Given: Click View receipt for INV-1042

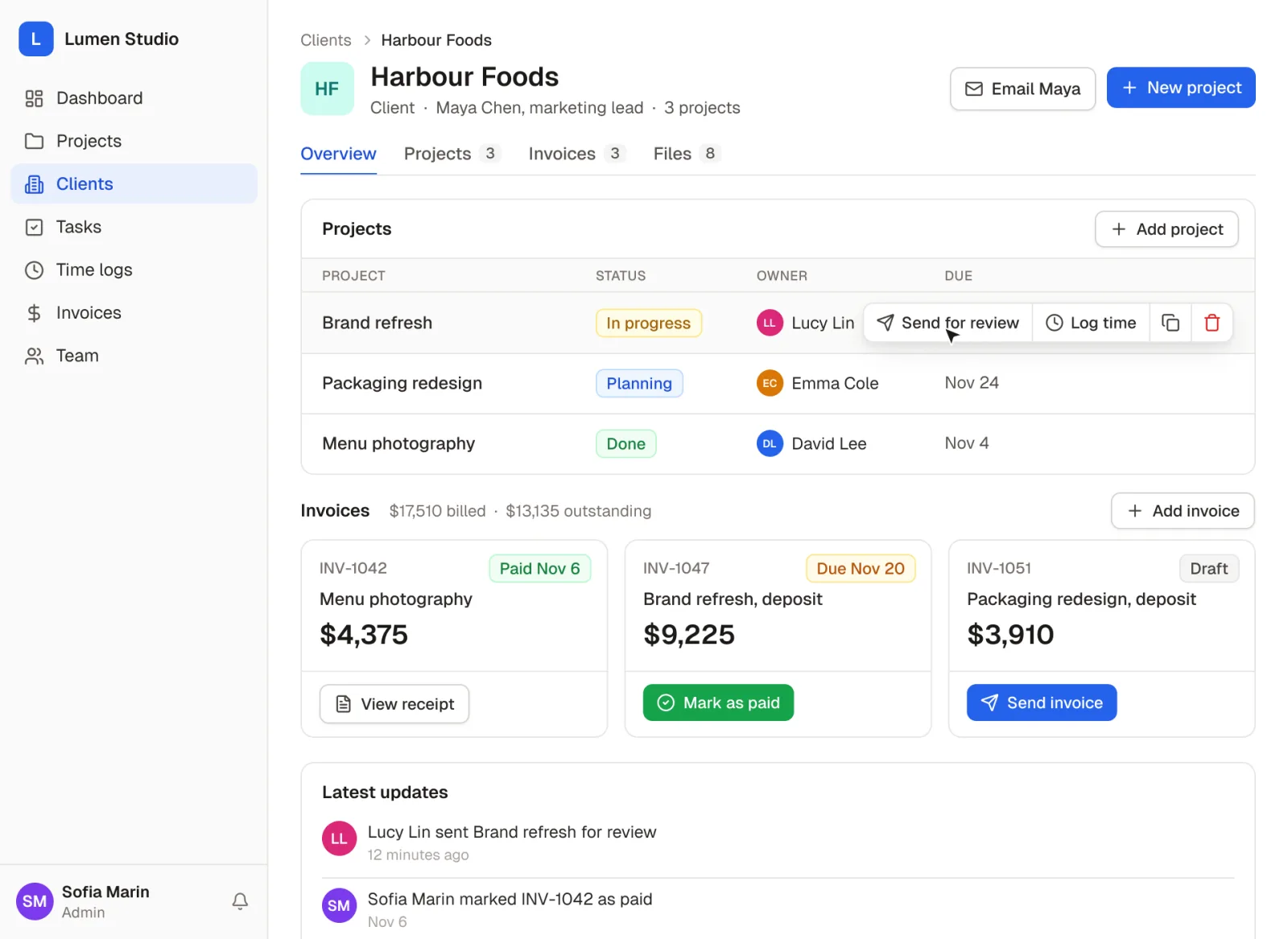Looking at the screenshot, I should pyautogui.click(x=394, y=704).
